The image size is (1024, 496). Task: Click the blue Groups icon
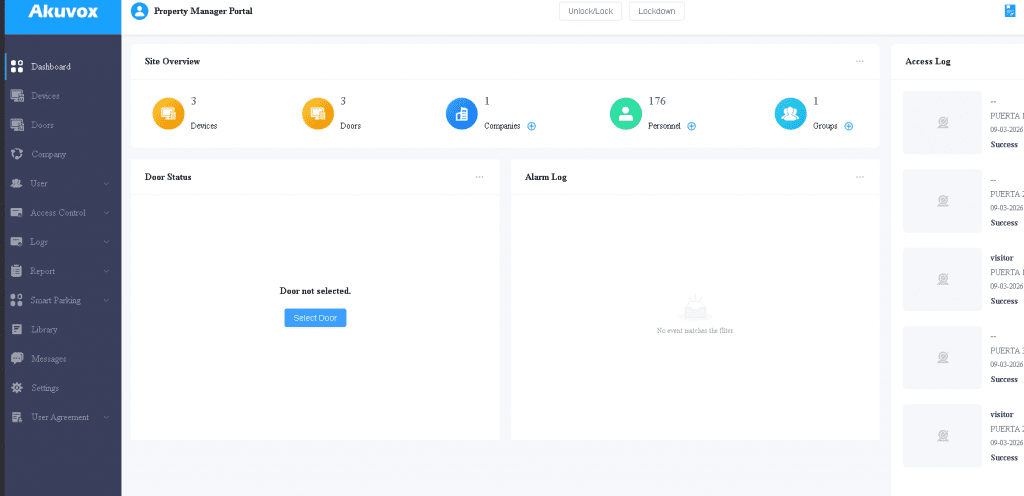tap(790, 114)
